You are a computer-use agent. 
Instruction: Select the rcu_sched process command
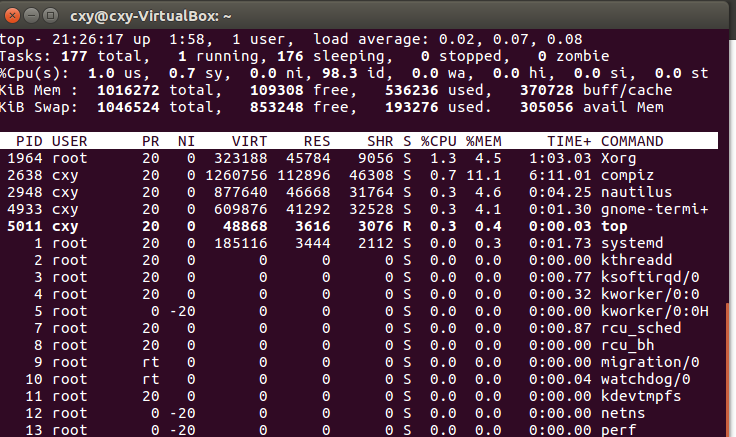point(641,328)
